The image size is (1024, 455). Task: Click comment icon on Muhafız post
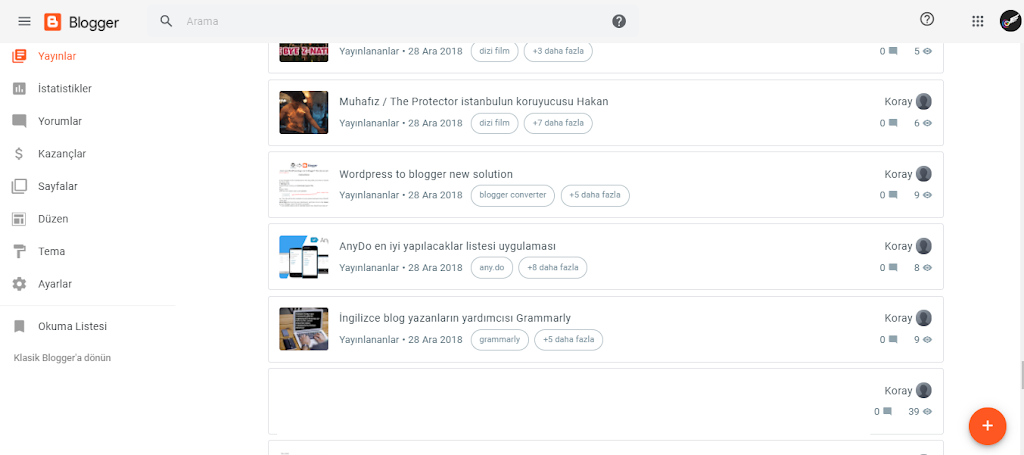[893, 123]
